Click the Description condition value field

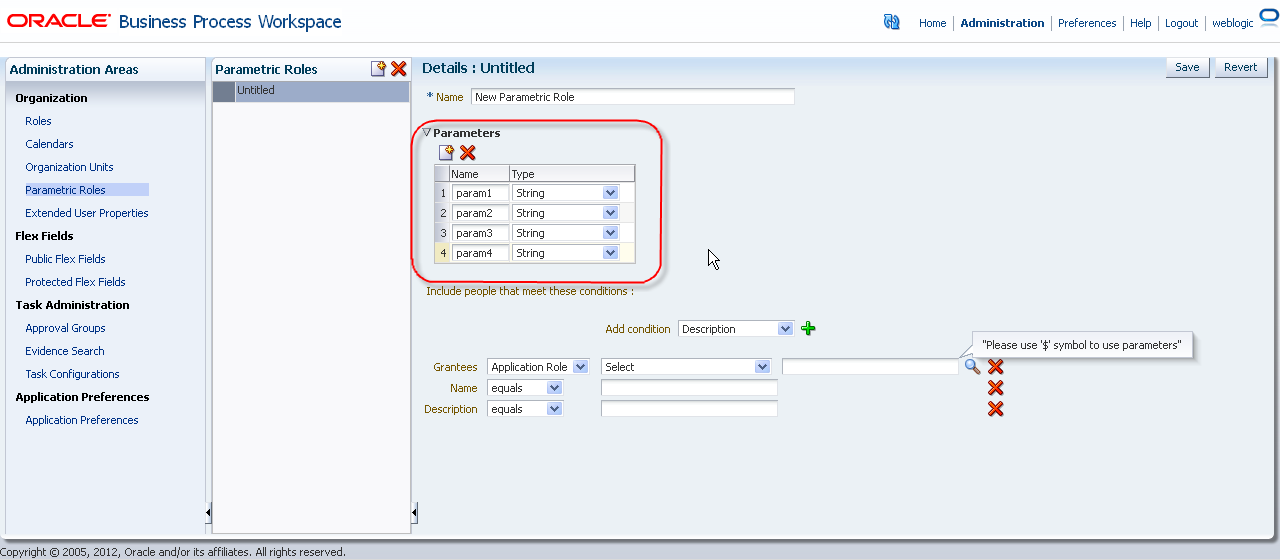pos(689,409)
